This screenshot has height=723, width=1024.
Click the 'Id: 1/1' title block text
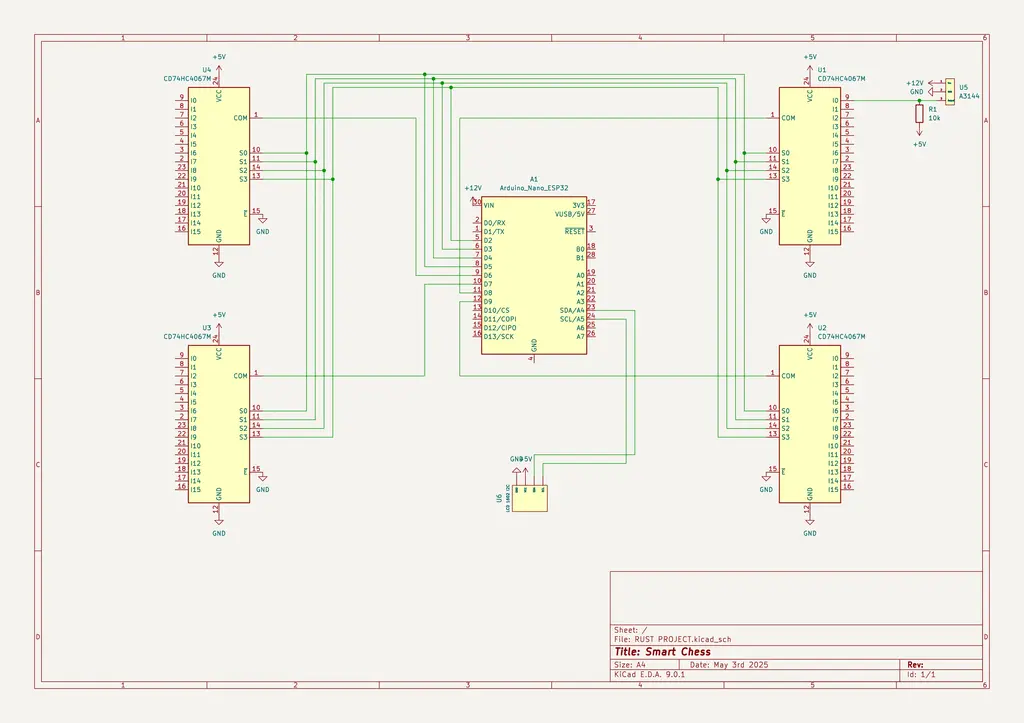921,674
